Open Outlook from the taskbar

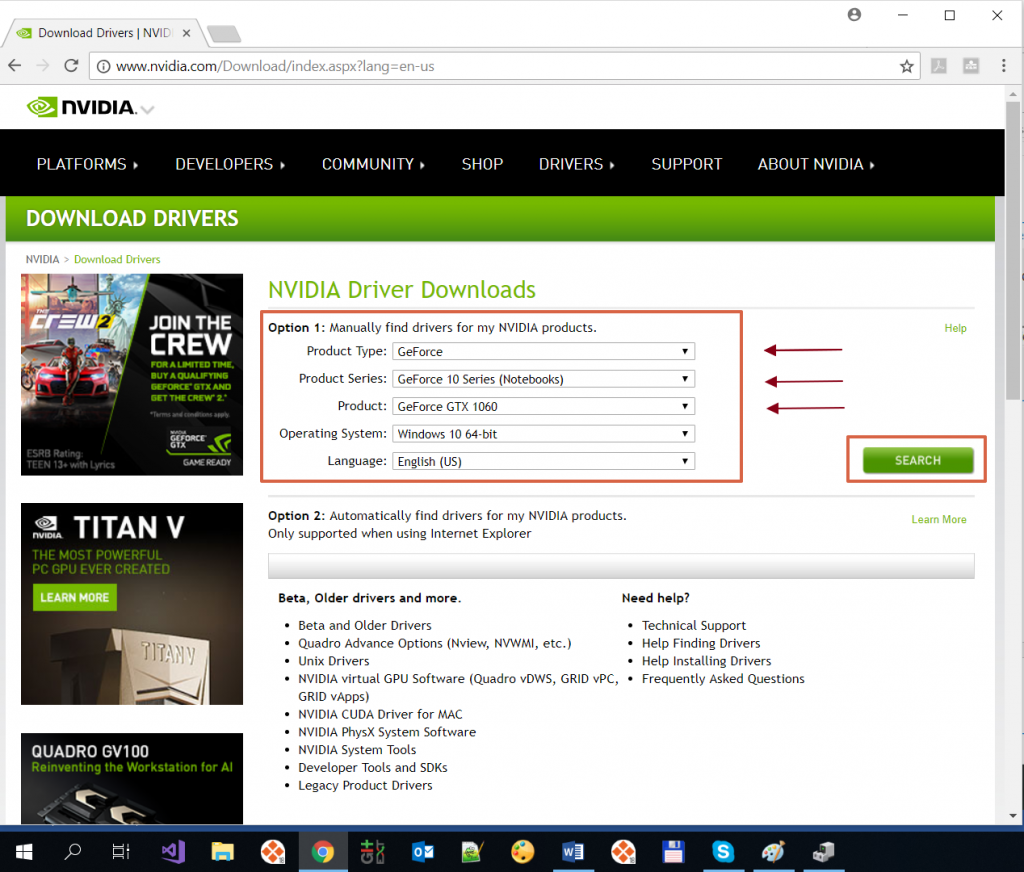click(422, 851)
